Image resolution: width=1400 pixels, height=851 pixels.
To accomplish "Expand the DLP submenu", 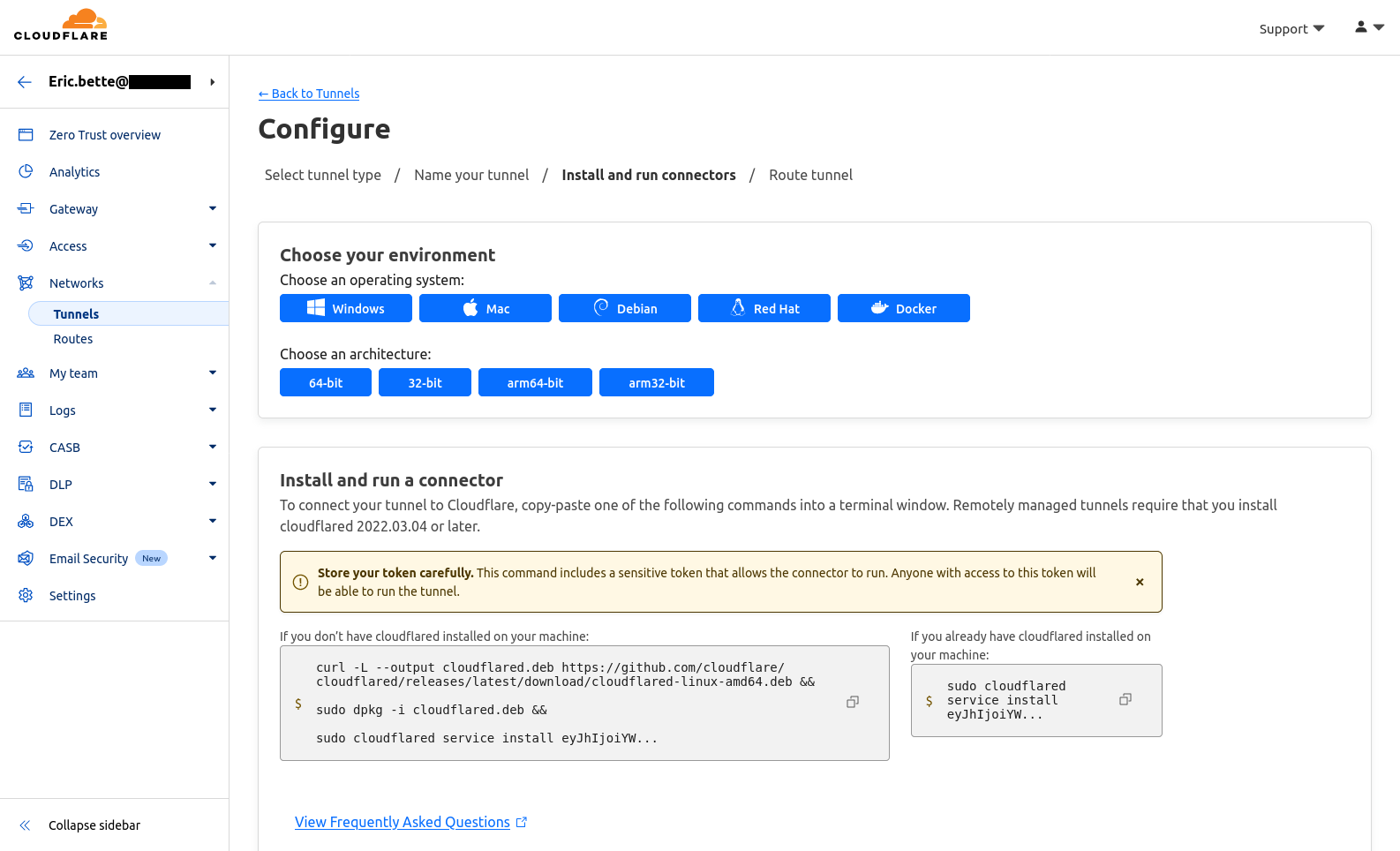I will (x=213, y=485).
